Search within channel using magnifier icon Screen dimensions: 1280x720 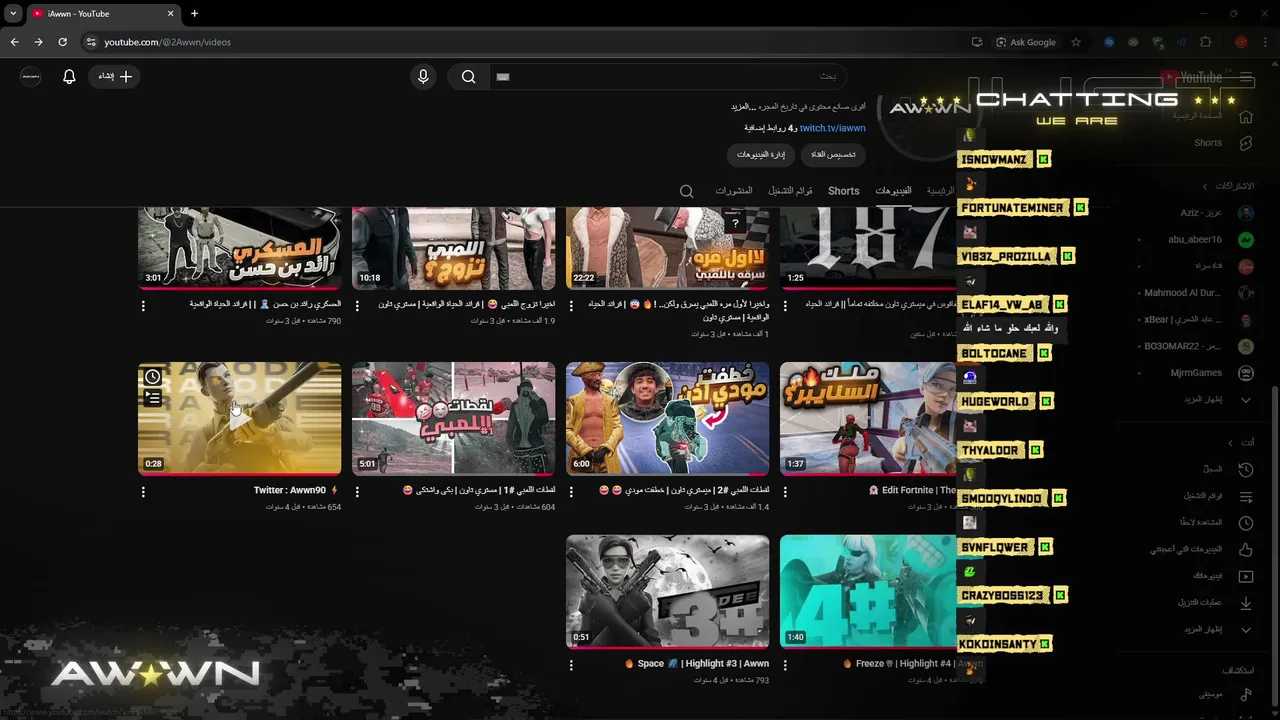(x=686, y=191)
